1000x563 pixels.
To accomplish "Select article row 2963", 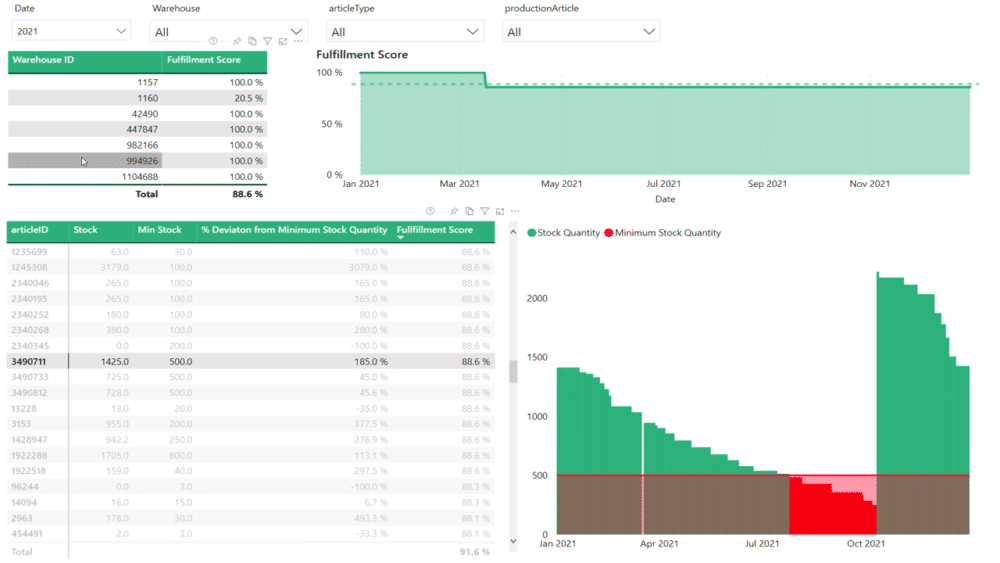I will pyautogui.click(x=251, y=518).
